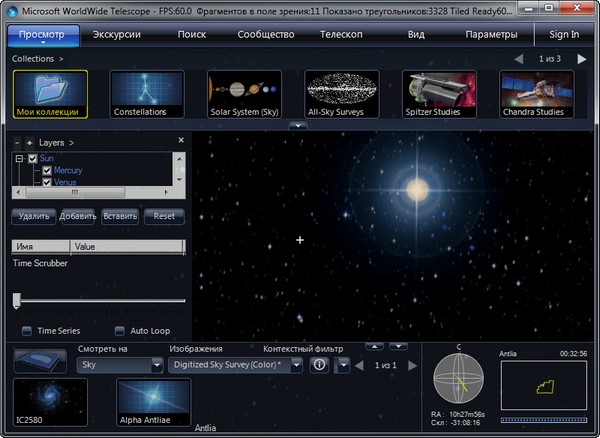The height and width of the screenshot is (438, 600).
Task: Click the image info (i) icon
Action: (x=319, y=366)
